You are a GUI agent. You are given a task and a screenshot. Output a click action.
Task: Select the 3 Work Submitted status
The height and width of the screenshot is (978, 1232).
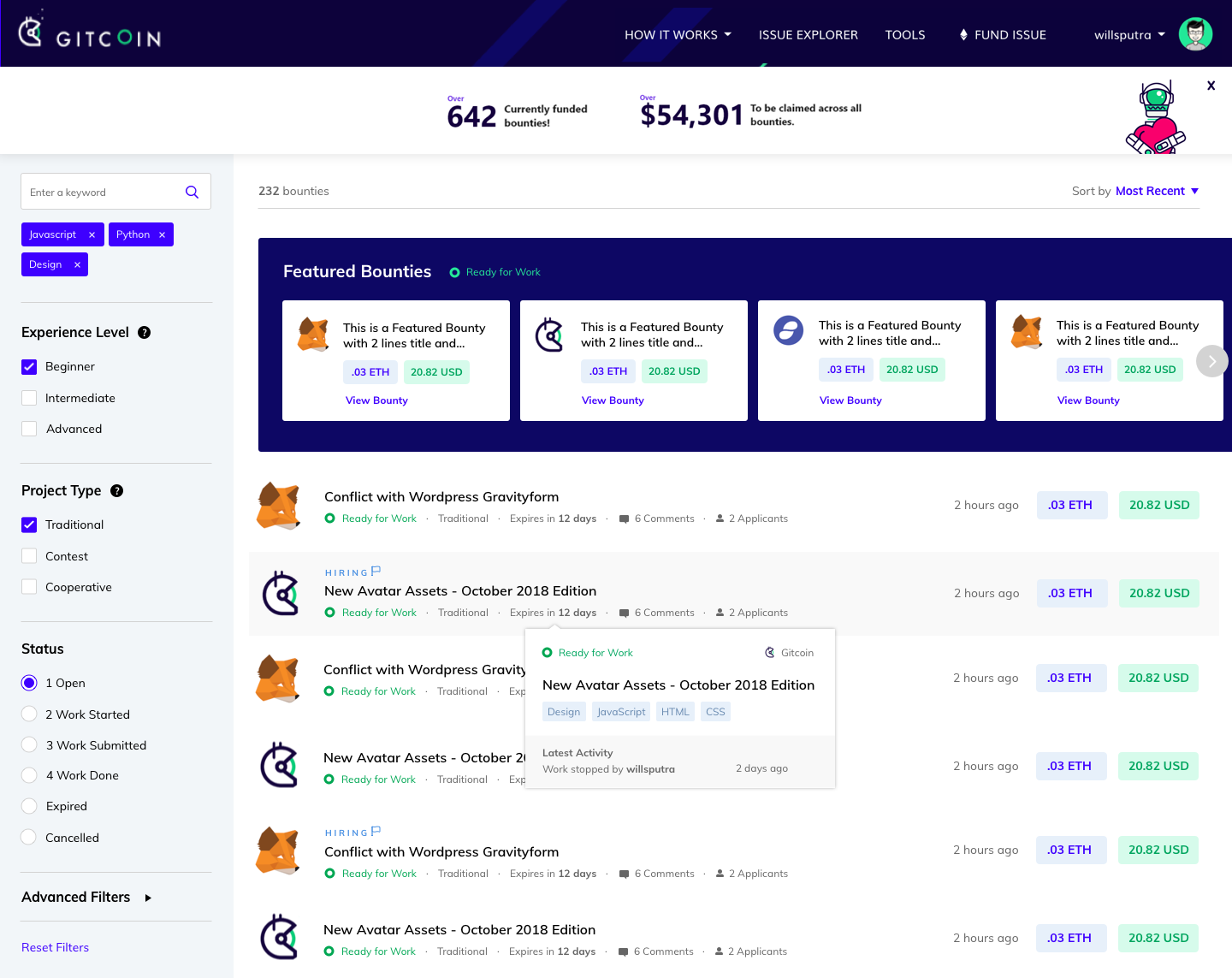[x=29, y=745]
